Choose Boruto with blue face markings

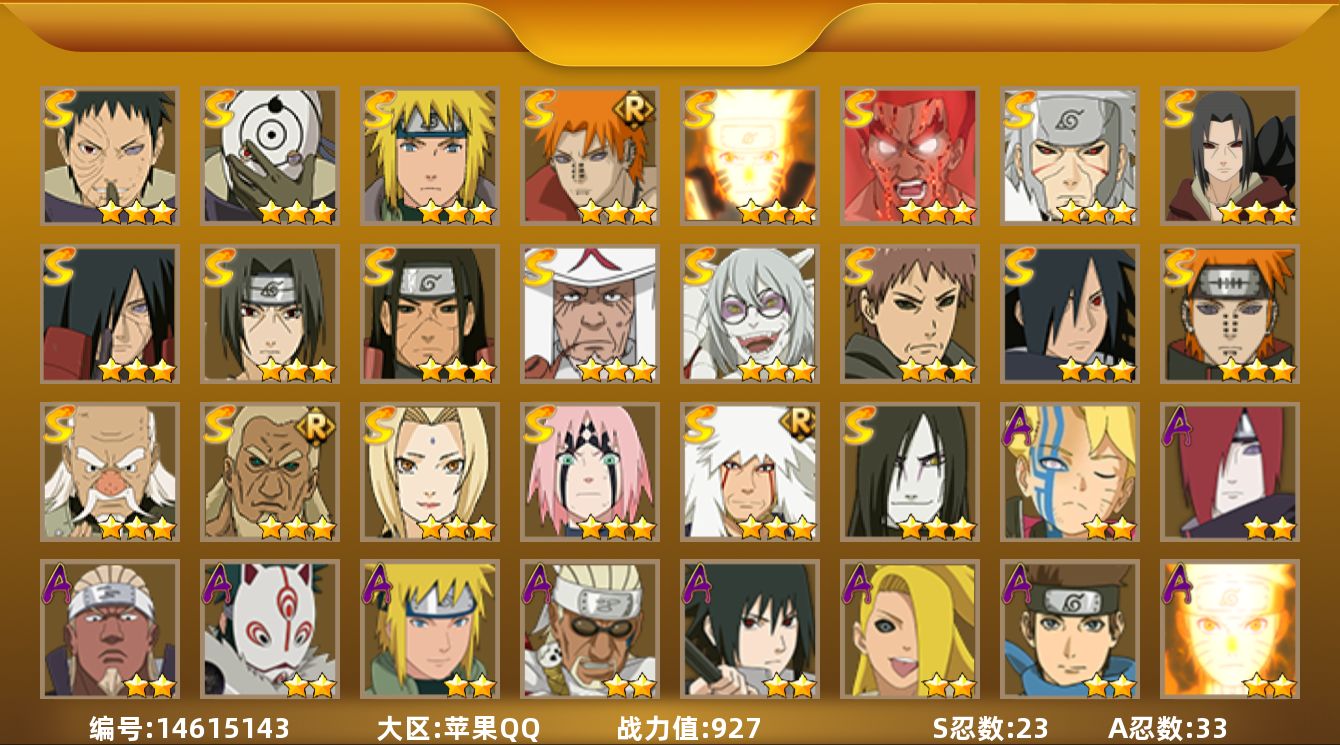[x=1070, y=471]
